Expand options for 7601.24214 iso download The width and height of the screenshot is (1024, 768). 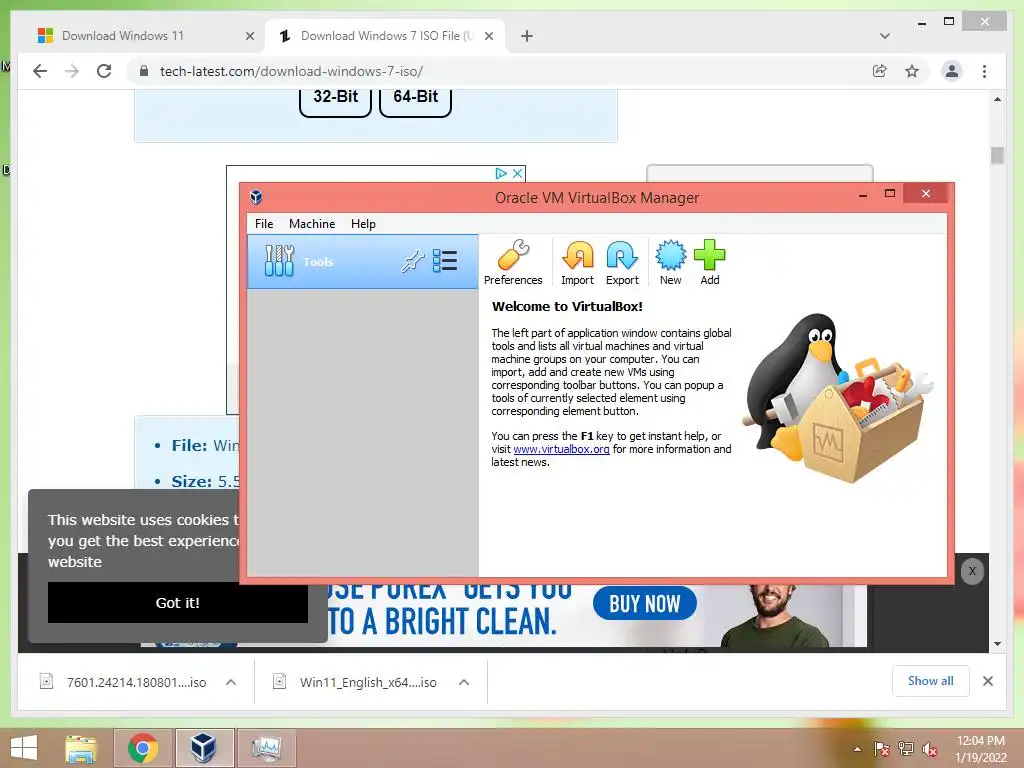tap(231, 682)
